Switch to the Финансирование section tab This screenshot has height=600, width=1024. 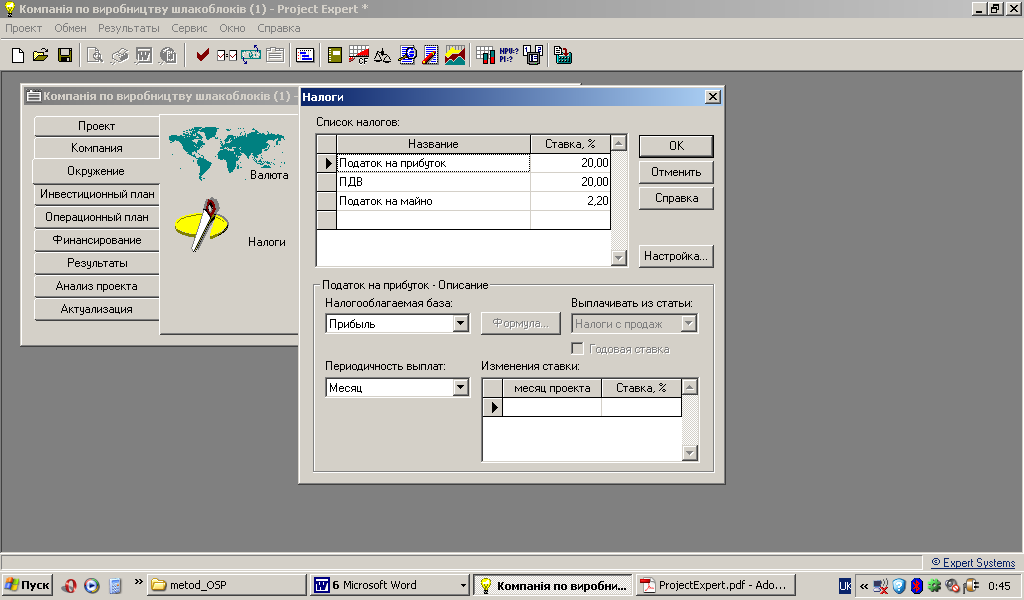coord(97,240)
